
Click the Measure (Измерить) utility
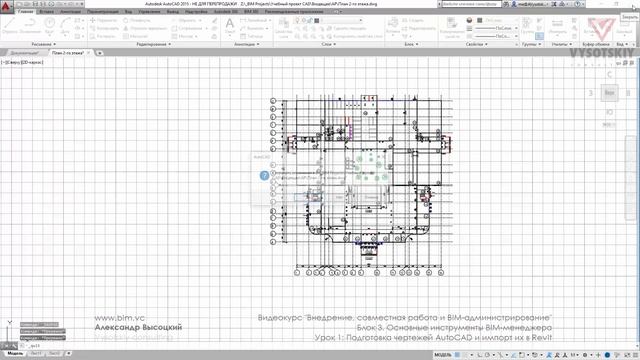pos(558,26)
